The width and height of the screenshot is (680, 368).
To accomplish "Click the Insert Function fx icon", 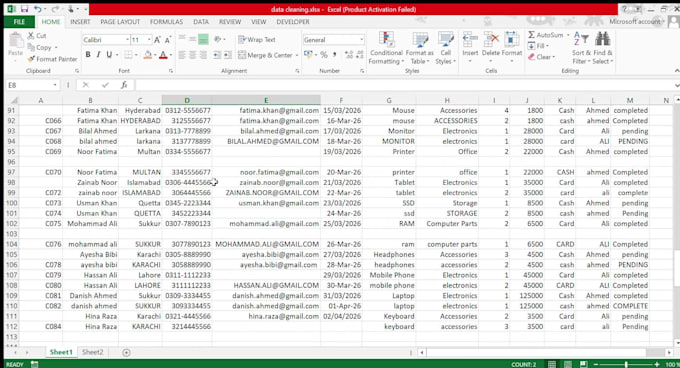I will click(x=124, y=85).
